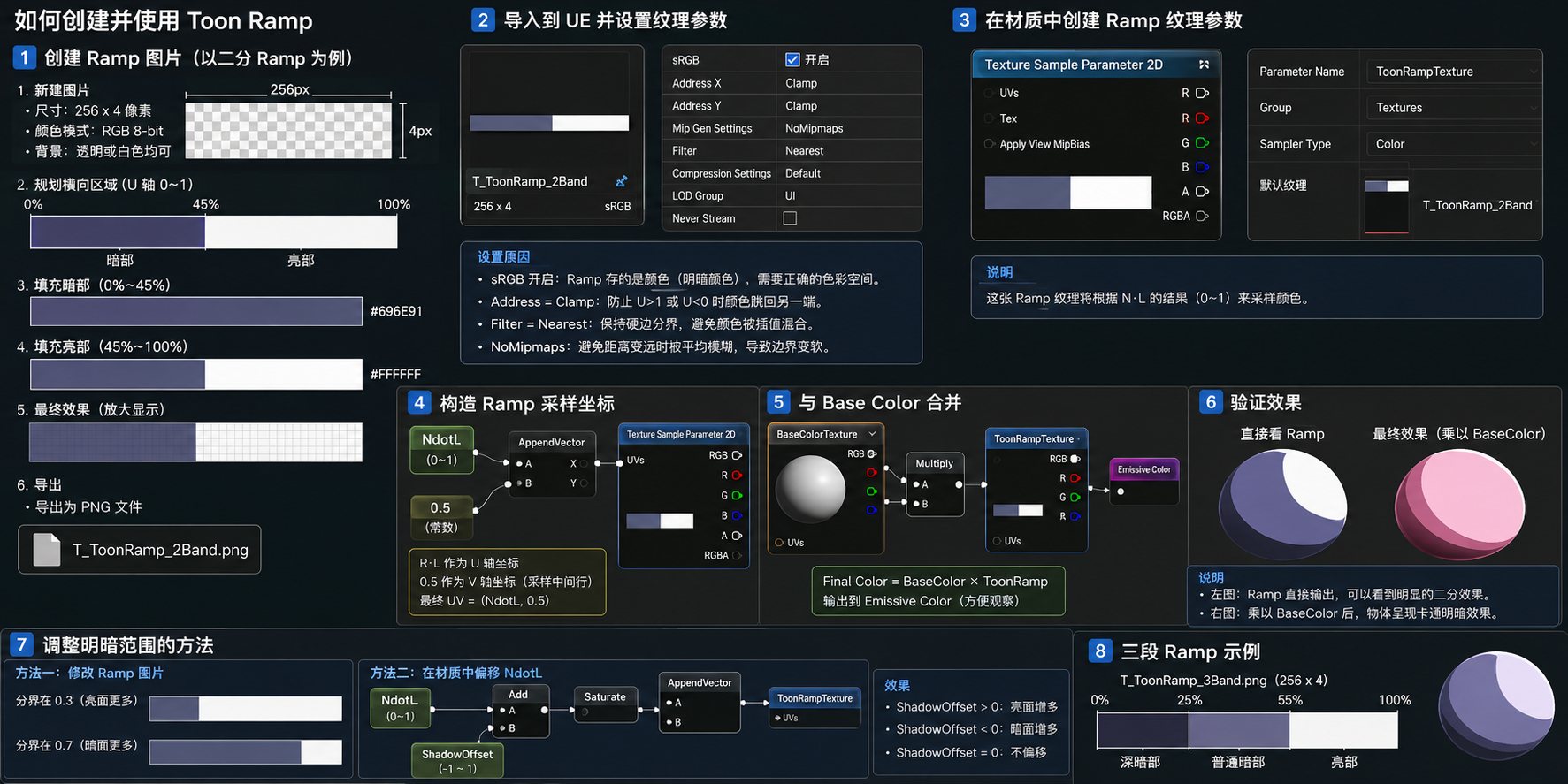The width and height of the screenshot is (1568, 784).
Task: Select the Saturate node title
Action: tap(605, 697)
